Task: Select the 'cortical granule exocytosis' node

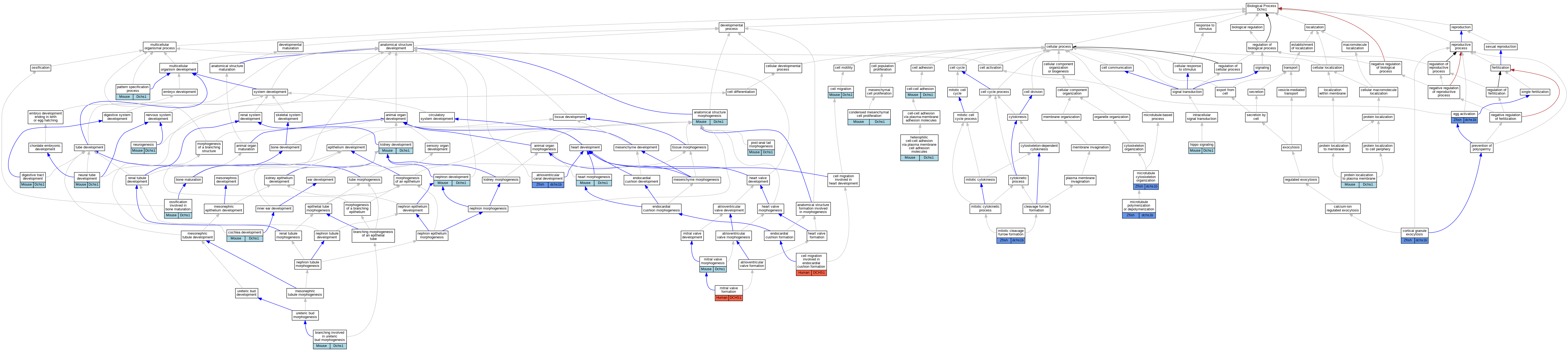Action: pos(1414,235)
